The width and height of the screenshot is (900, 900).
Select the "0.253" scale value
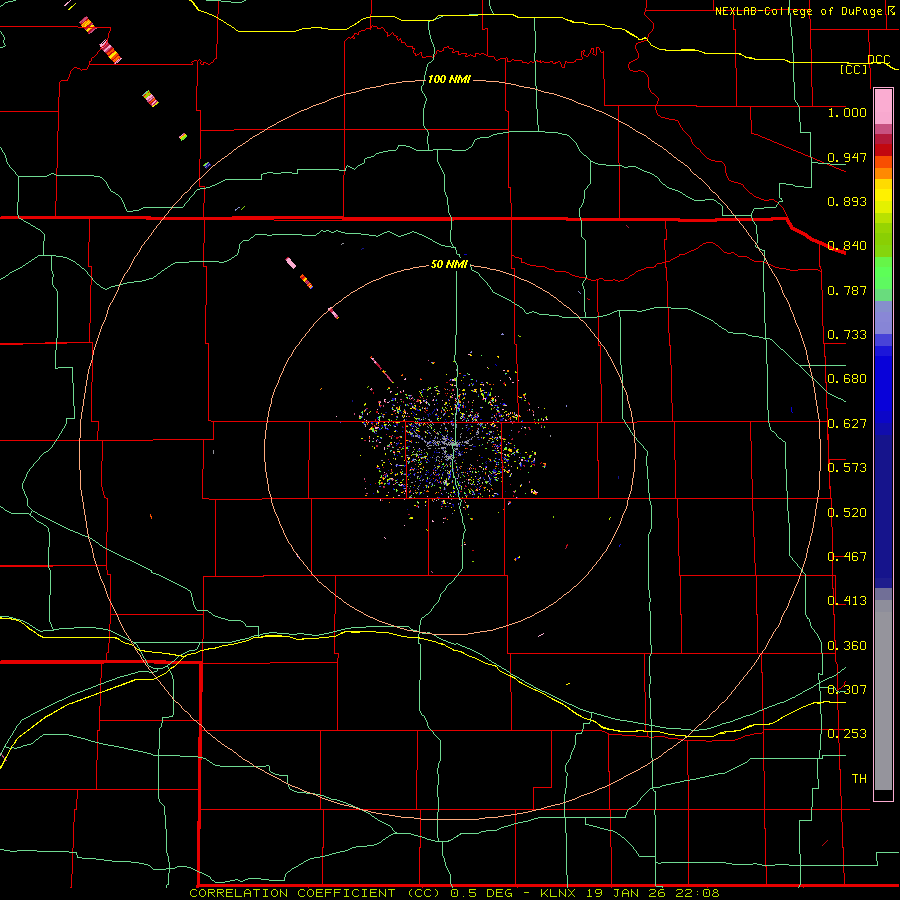click(847, 734)
